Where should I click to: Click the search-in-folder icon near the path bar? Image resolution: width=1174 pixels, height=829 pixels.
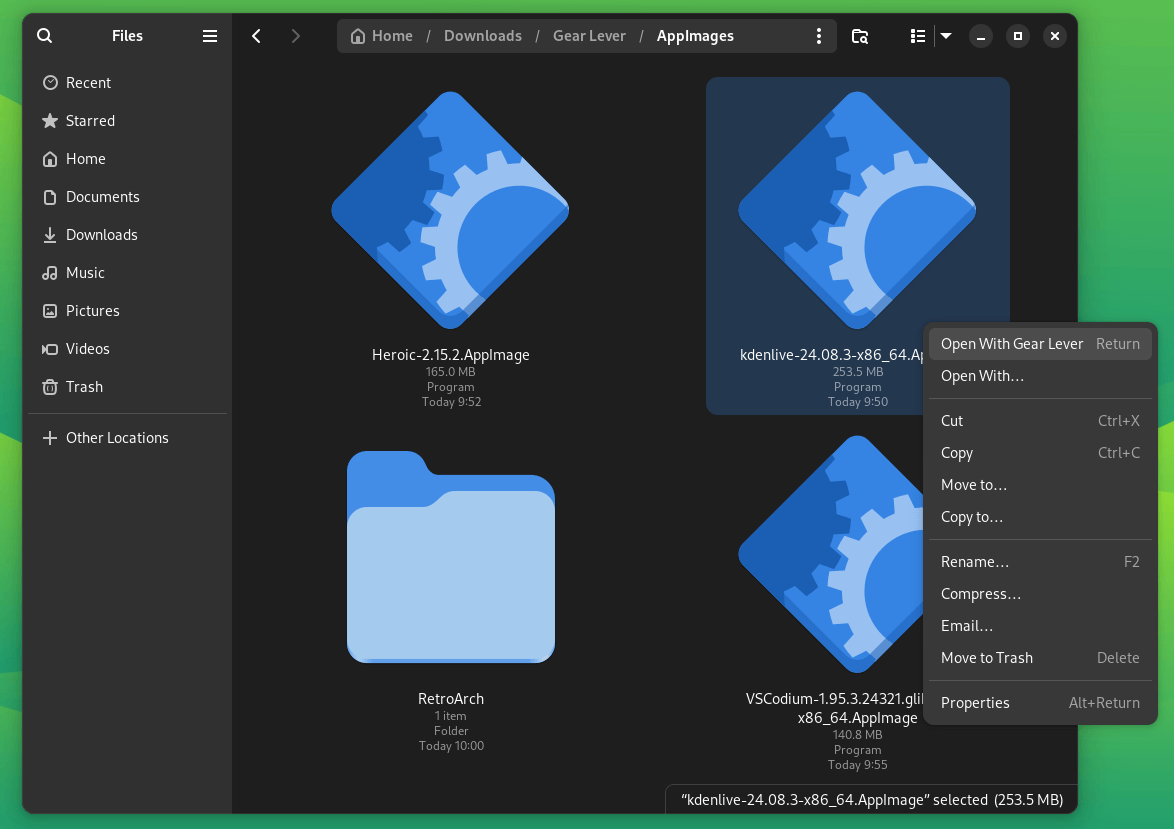point(859,35)
